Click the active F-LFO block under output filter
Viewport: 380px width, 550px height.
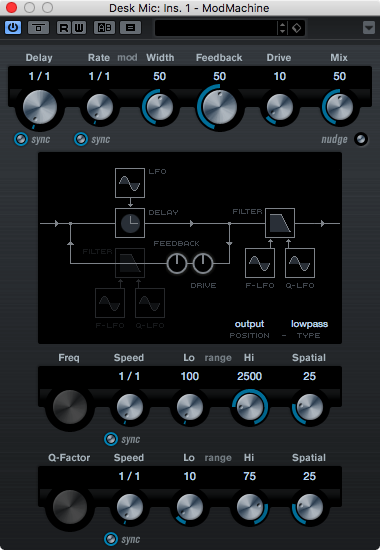coord(260,263)
